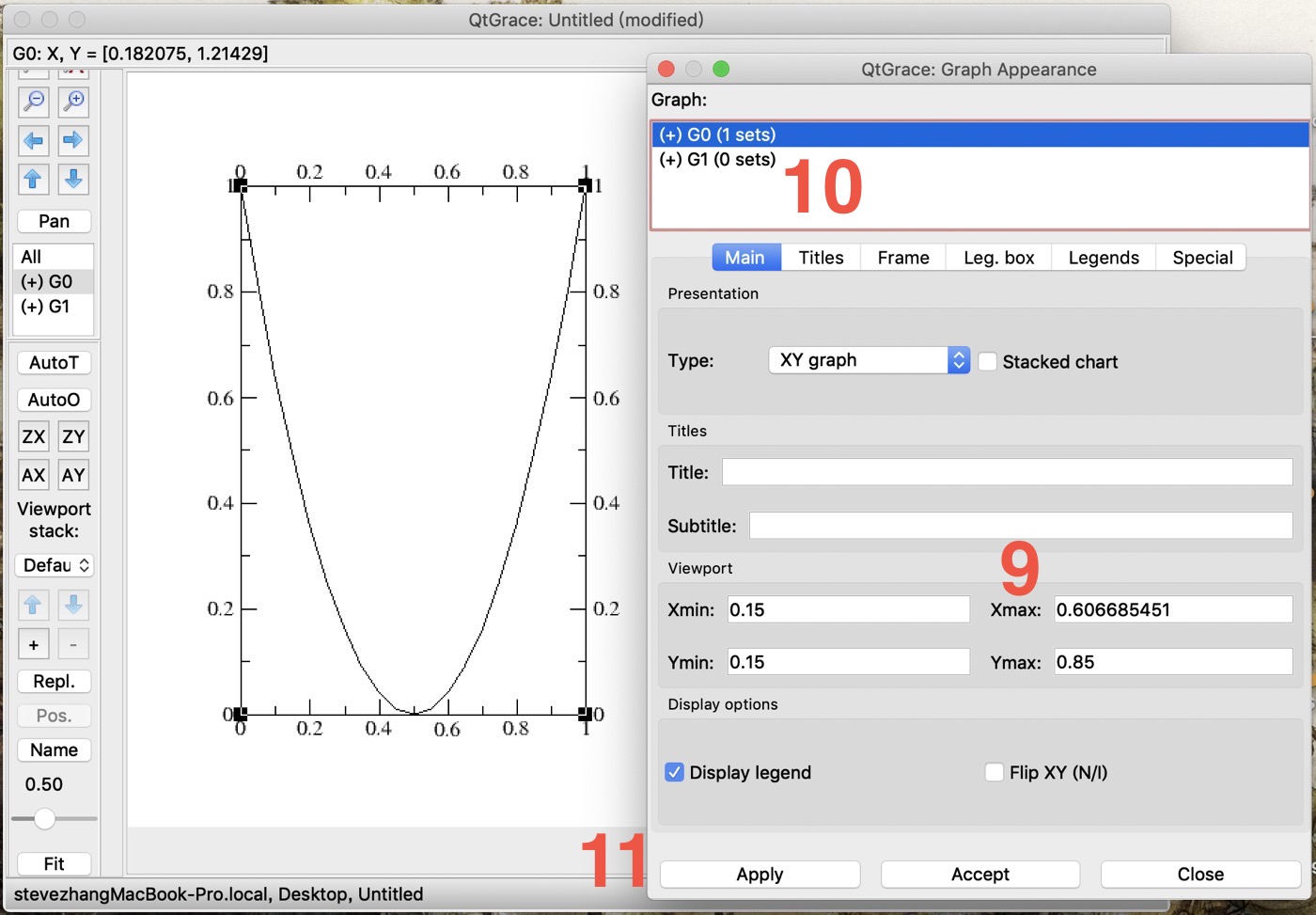
Task: Open the Leg. box tab
Action: click(998, 258)
